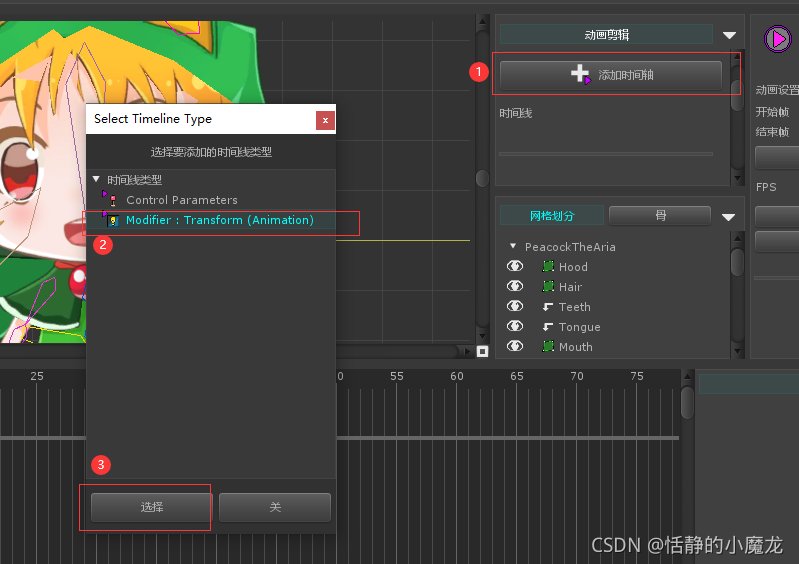The image size is (799, 564).
Task: Click frame 60 on timeline ruler
Action: (x=457, y=376)
